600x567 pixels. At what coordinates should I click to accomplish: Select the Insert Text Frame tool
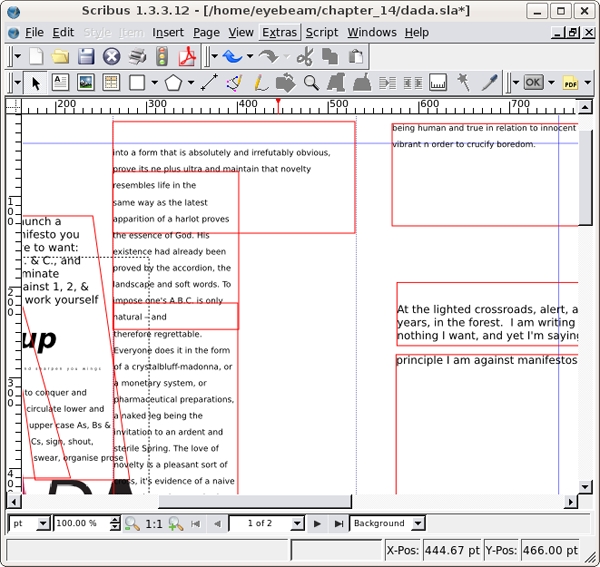tap(61, 83)
